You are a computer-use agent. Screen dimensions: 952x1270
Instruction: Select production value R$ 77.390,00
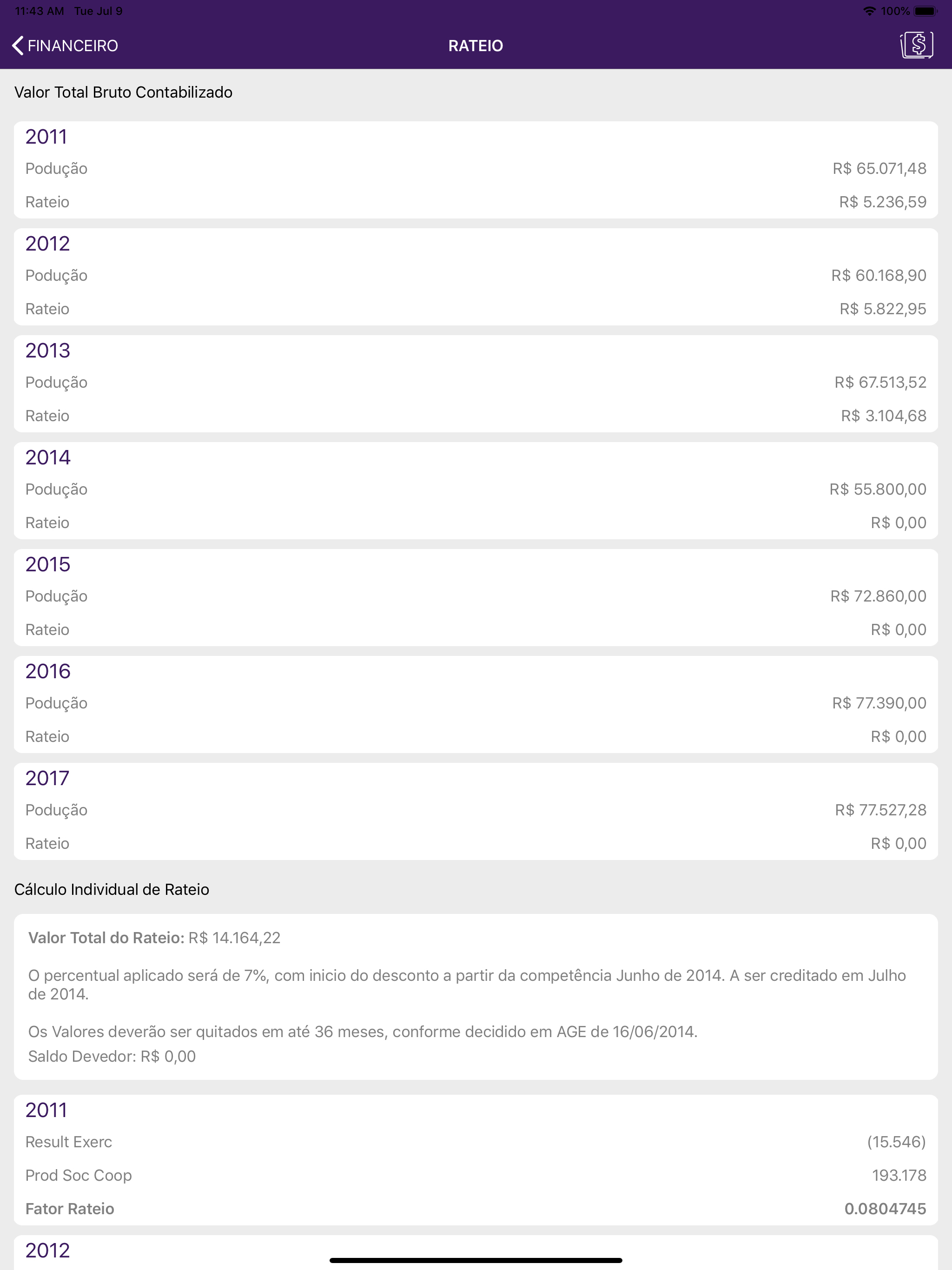[x=879, y=702]
